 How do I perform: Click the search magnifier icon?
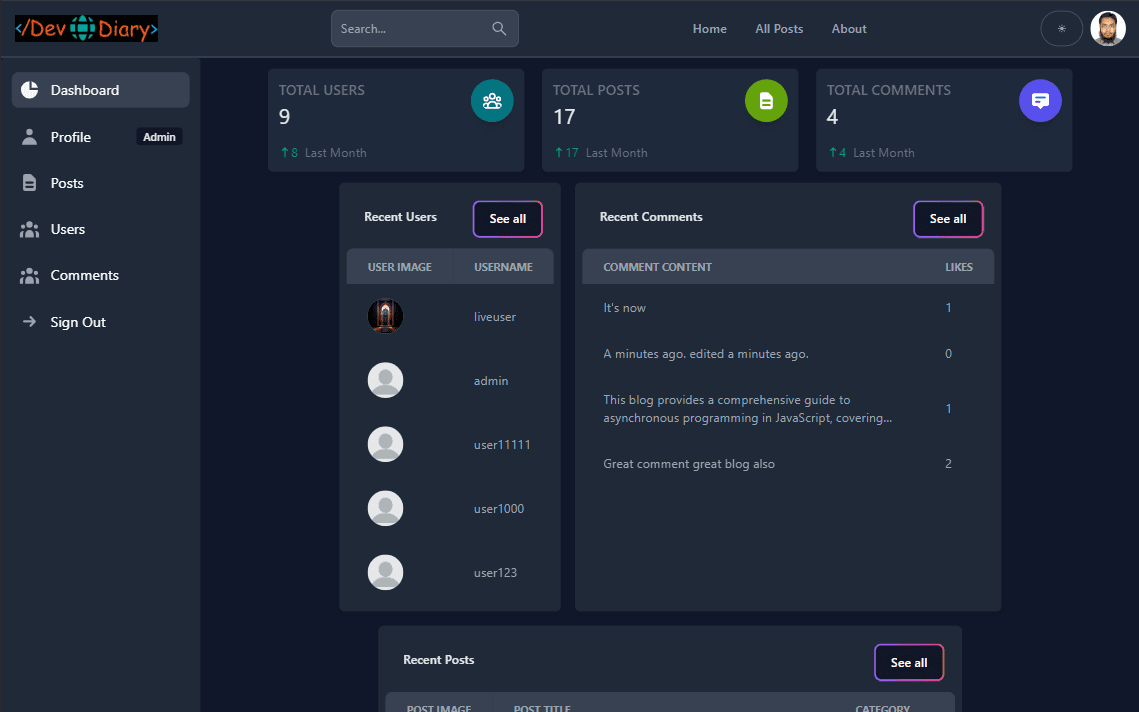499,29
